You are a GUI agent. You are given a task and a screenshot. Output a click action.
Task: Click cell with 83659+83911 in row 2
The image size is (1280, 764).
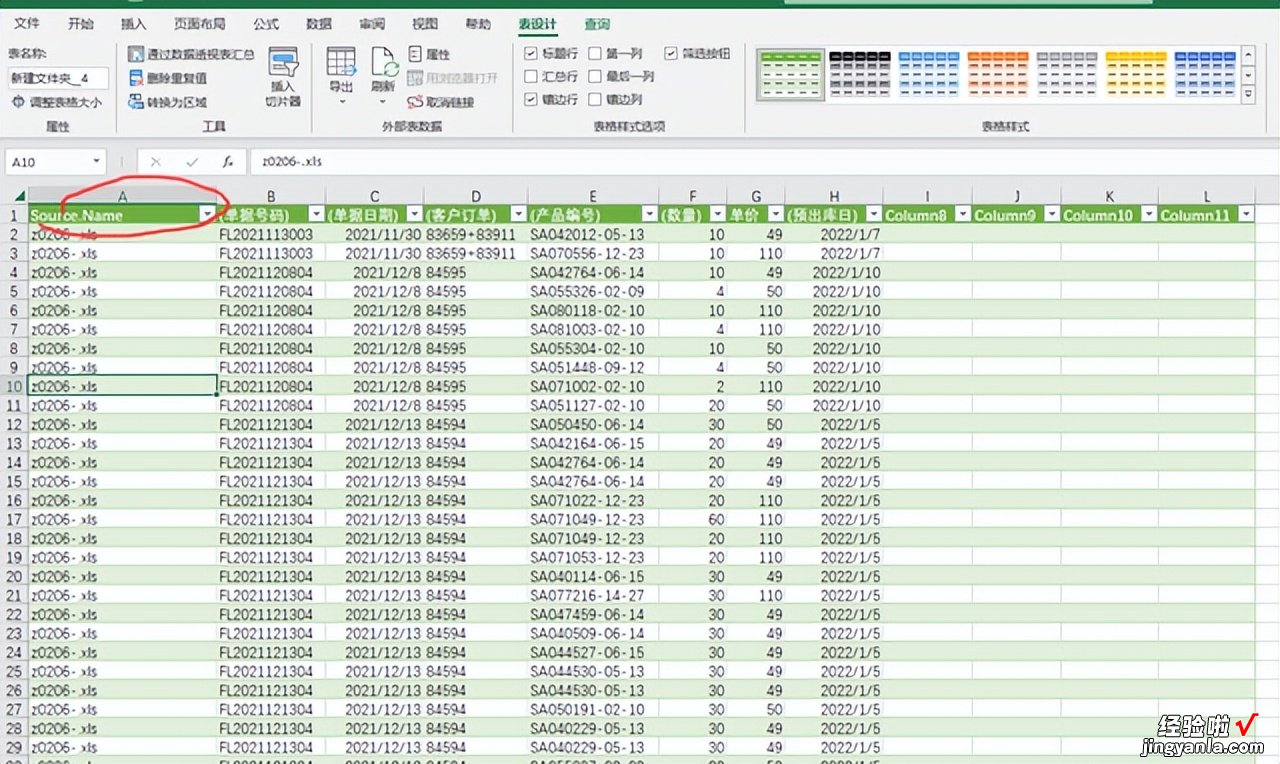(x=476, y=234)
